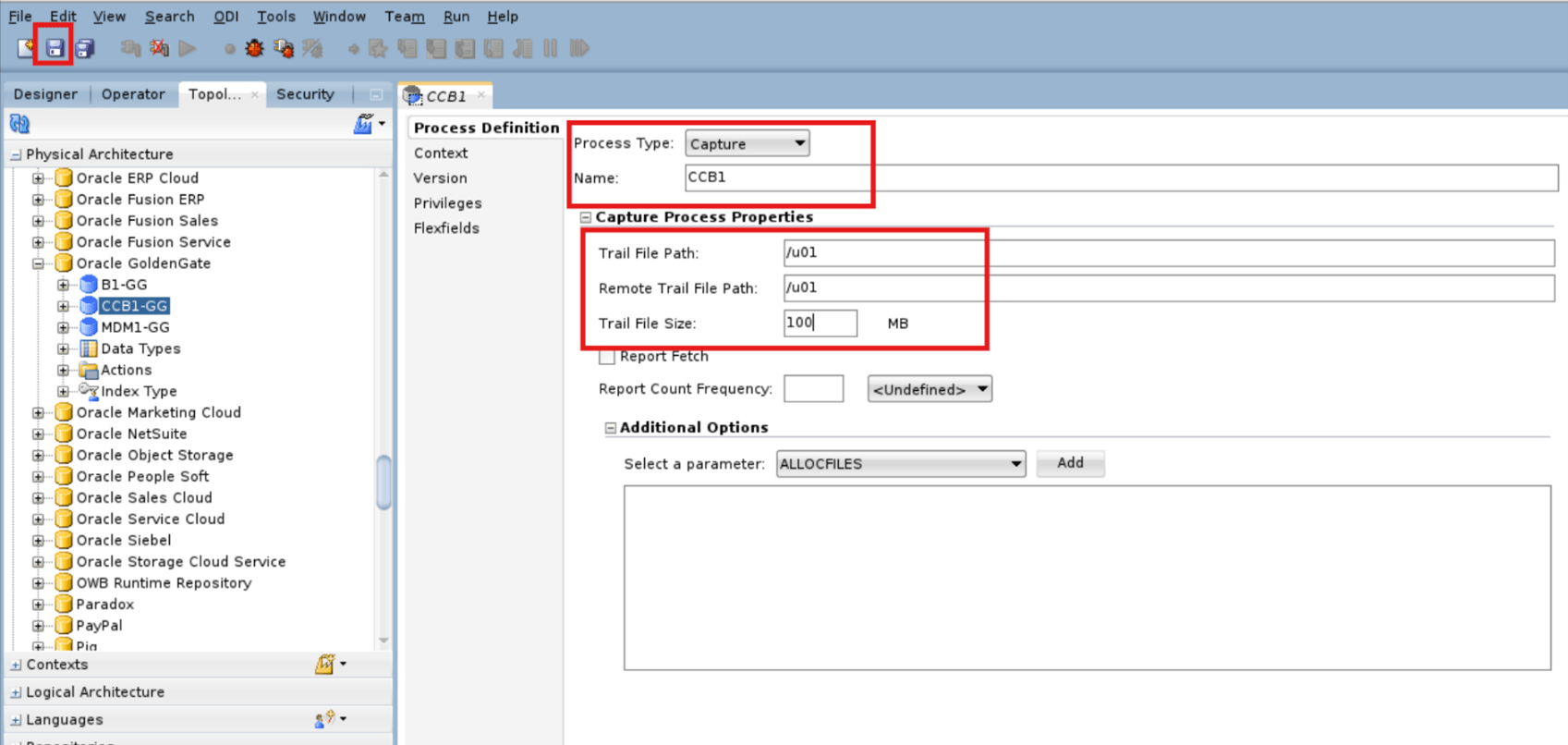Click the Actions folder icon

89,370
